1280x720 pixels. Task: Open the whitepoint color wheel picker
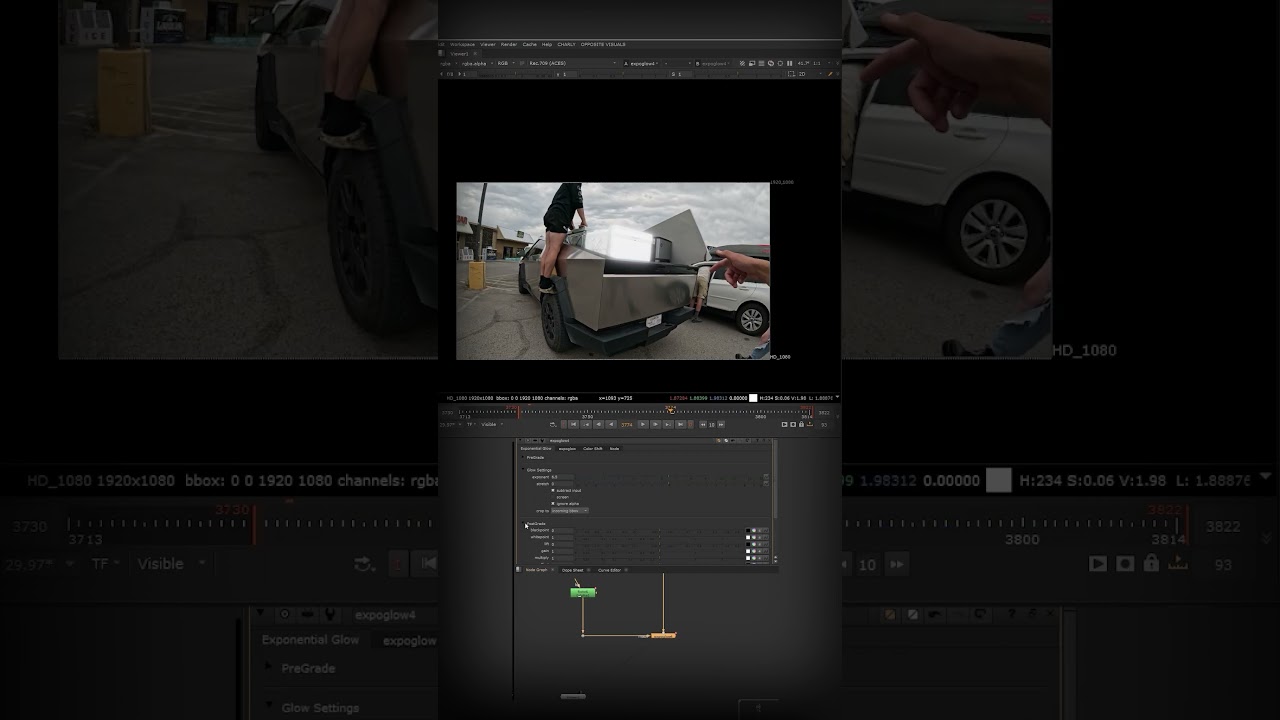click(755, 537)
